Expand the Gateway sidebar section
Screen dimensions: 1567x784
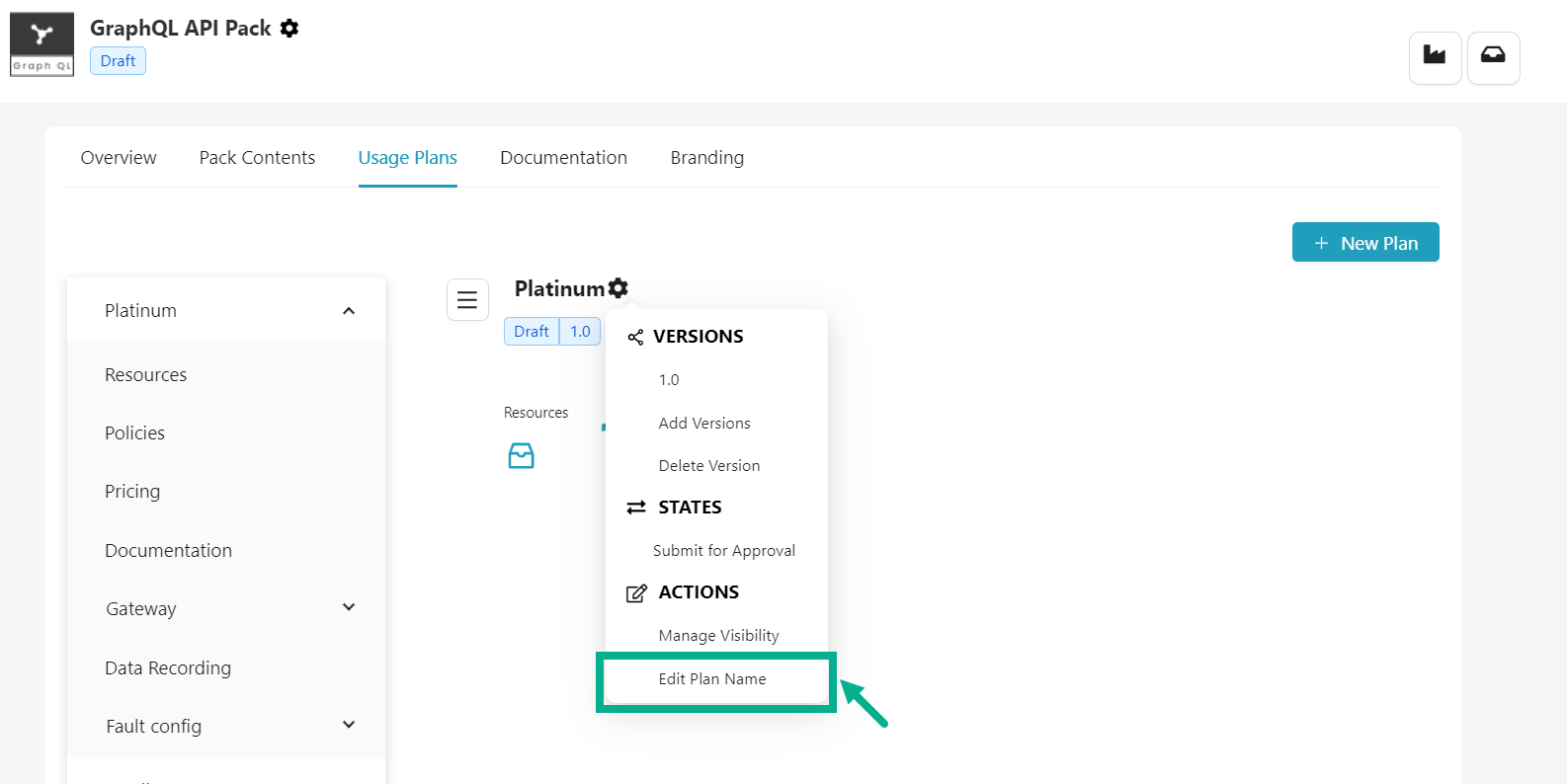348,608
